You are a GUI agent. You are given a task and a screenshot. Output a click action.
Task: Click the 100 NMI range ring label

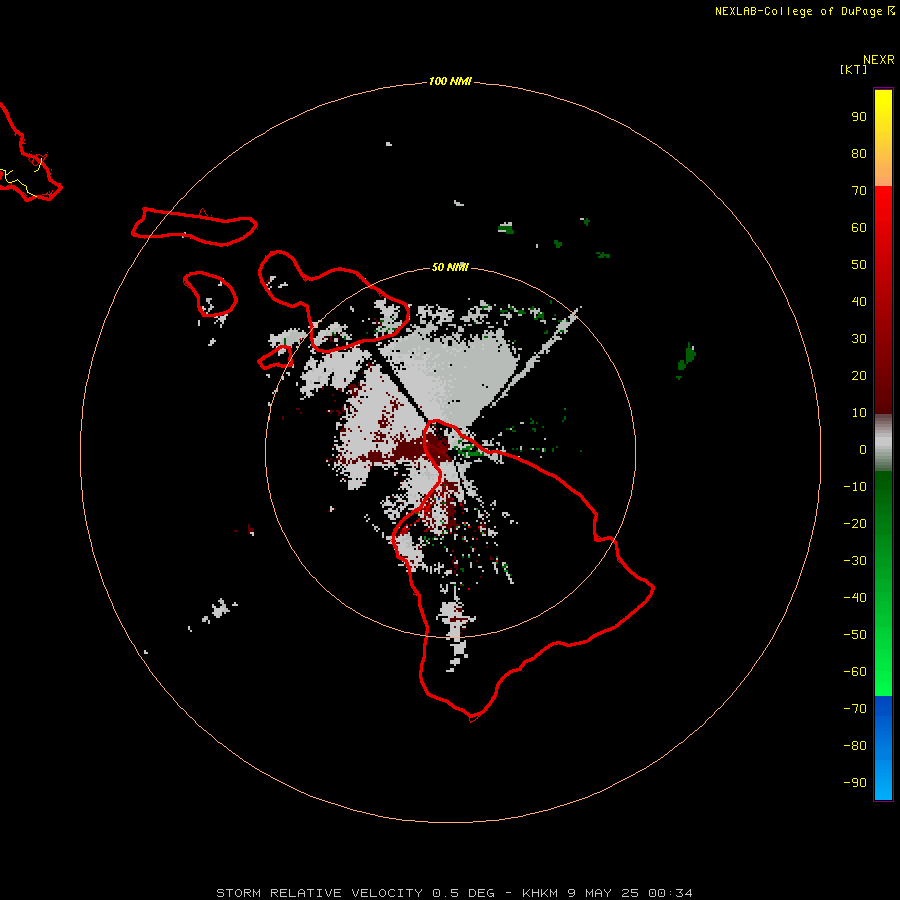click(449, 81)
